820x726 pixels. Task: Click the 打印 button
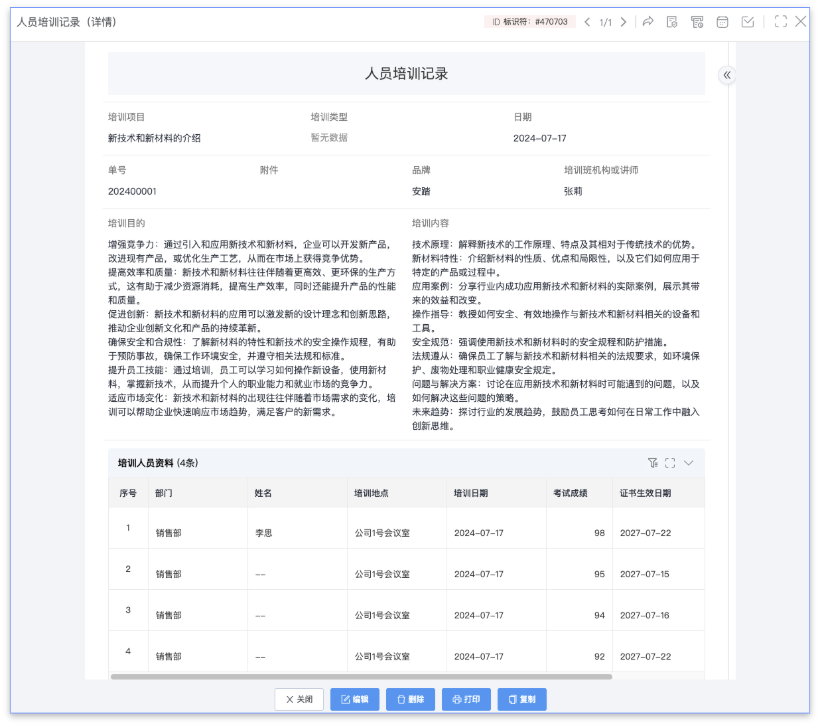466,700
